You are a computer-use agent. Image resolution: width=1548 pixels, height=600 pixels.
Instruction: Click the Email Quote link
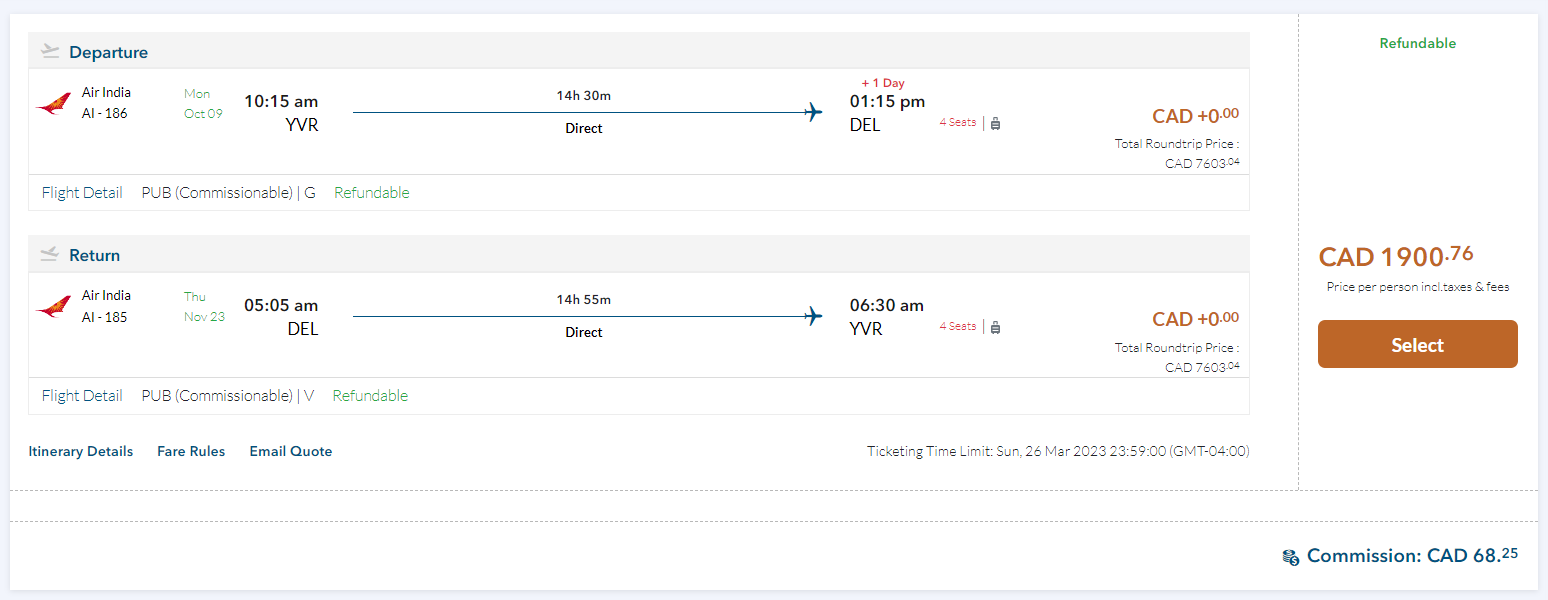tap(291, 451)
